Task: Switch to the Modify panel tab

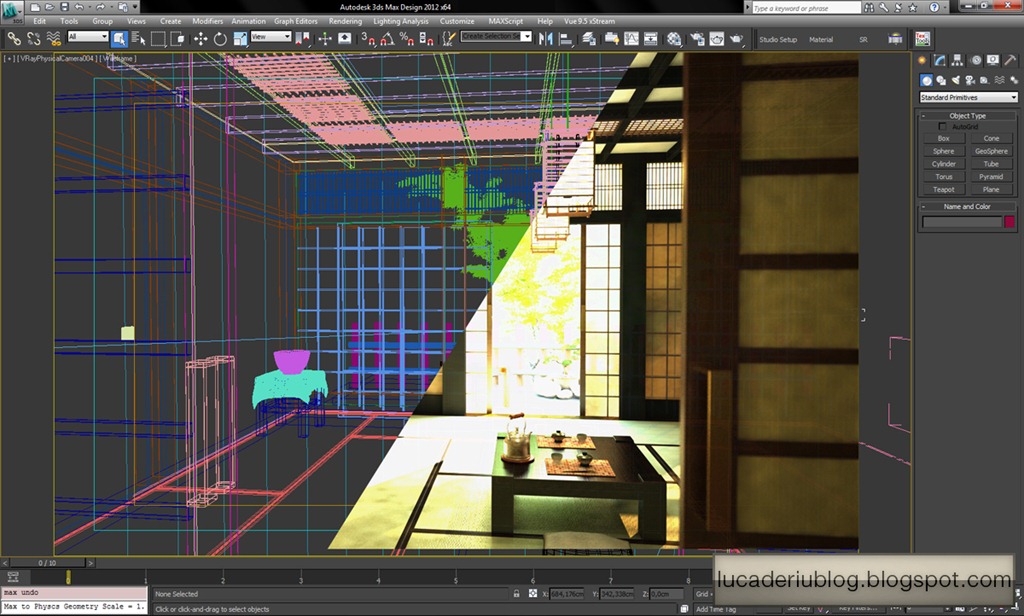Action: pyautogui.click(x=940, y=60)
